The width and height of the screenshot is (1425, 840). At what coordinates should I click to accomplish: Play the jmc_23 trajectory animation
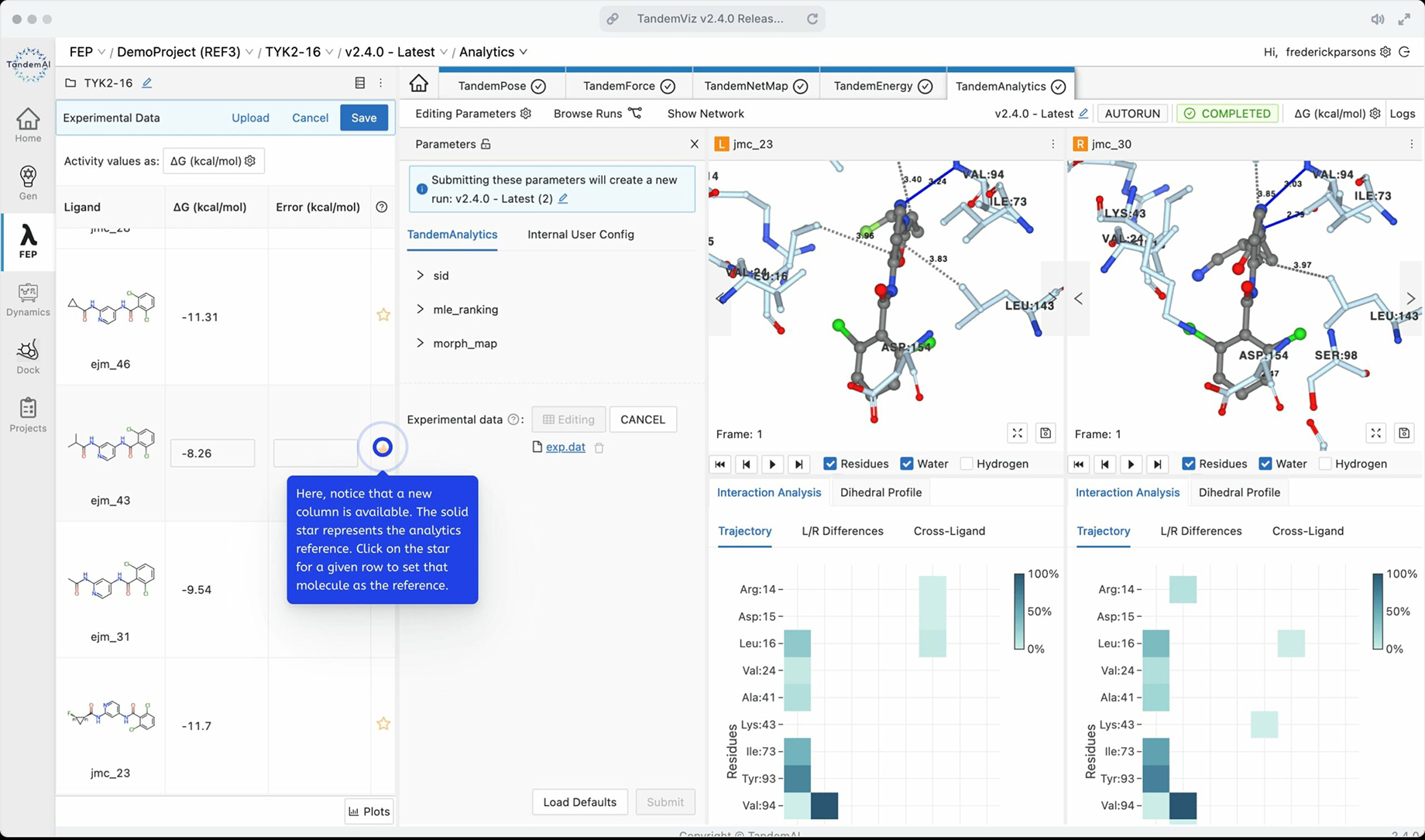(772, 465)
